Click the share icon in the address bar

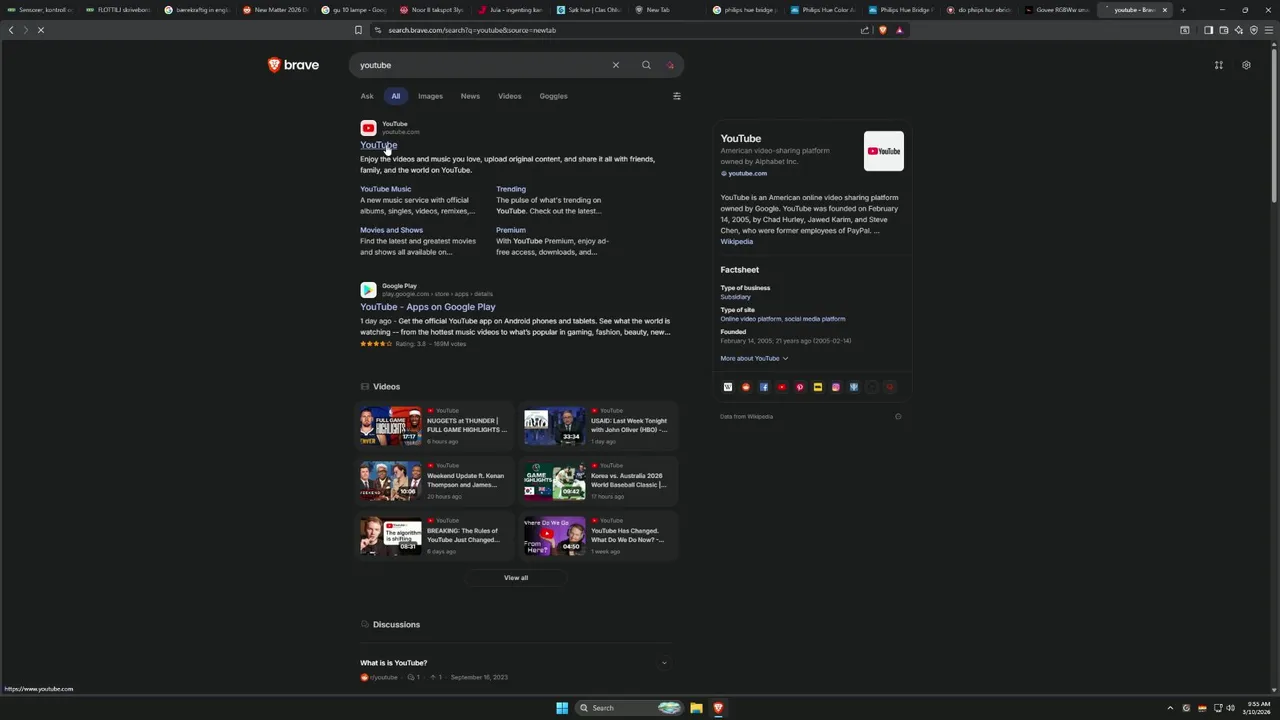pos(865,30)
